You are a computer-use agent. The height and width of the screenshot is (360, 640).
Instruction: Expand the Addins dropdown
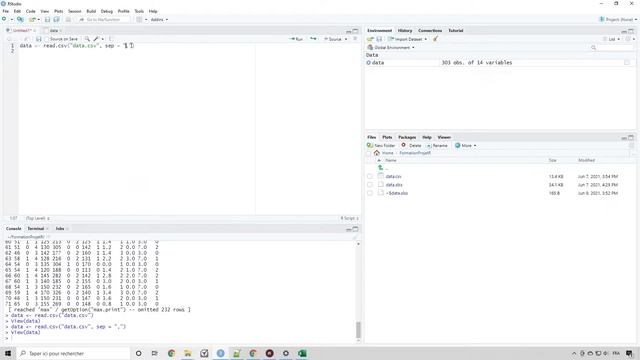159,20
